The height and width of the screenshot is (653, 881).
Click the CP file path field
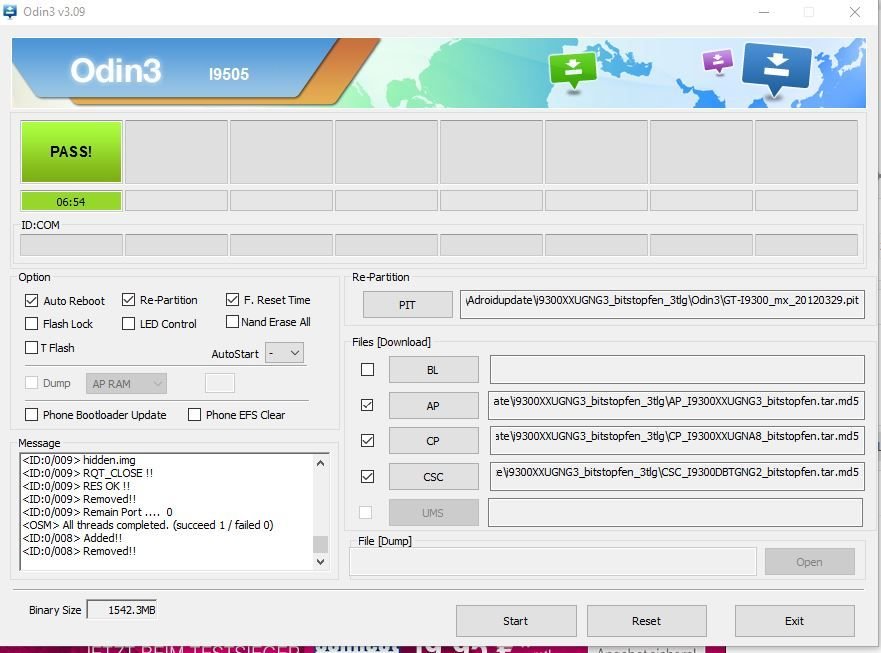pyautogui.click(x=677, y=441)
